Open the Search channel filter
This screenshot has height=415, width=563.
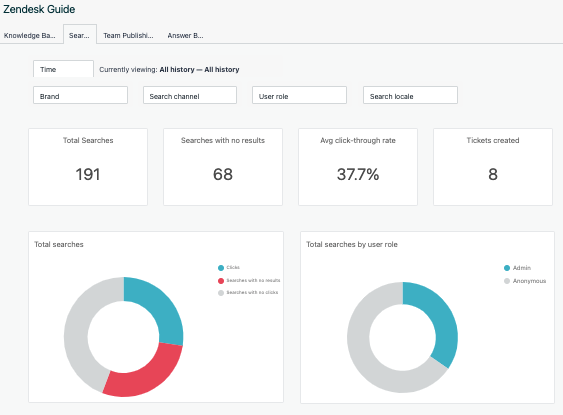190,95
